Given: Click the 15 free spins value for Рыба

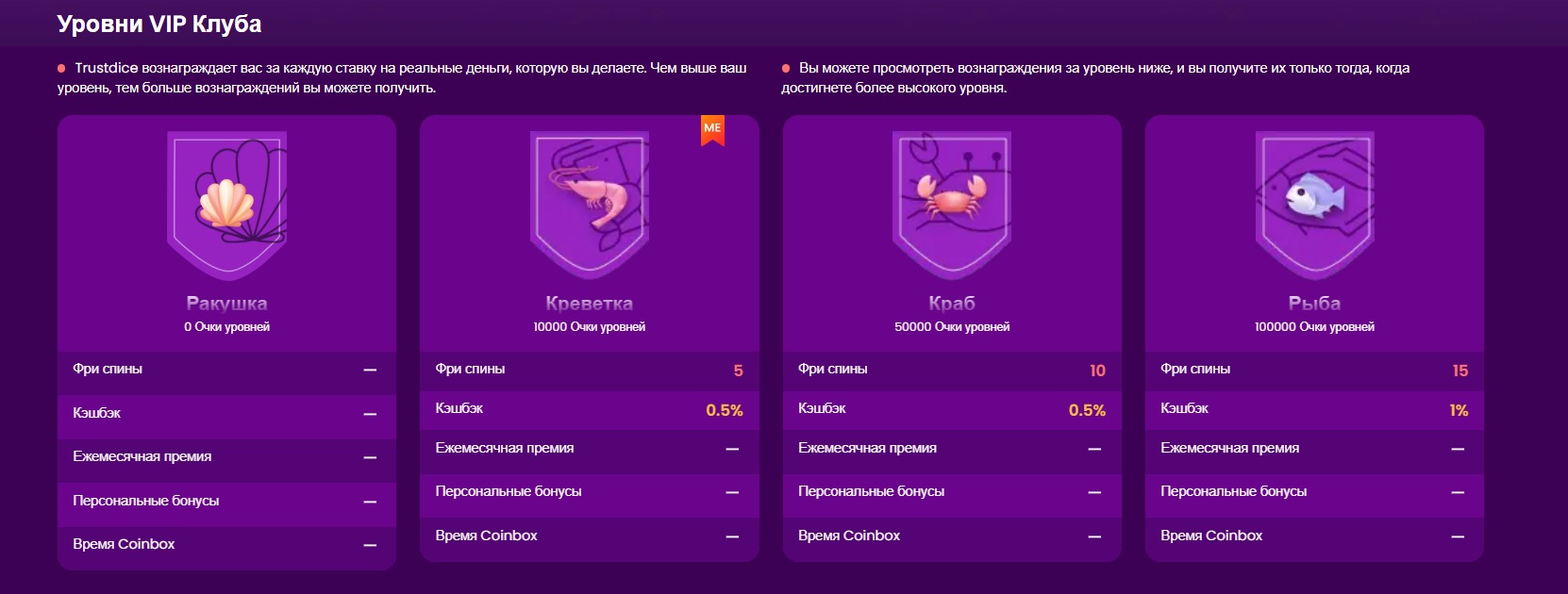Looking at the screenshot, I should pyautogui.click(x=1460, y=371).
